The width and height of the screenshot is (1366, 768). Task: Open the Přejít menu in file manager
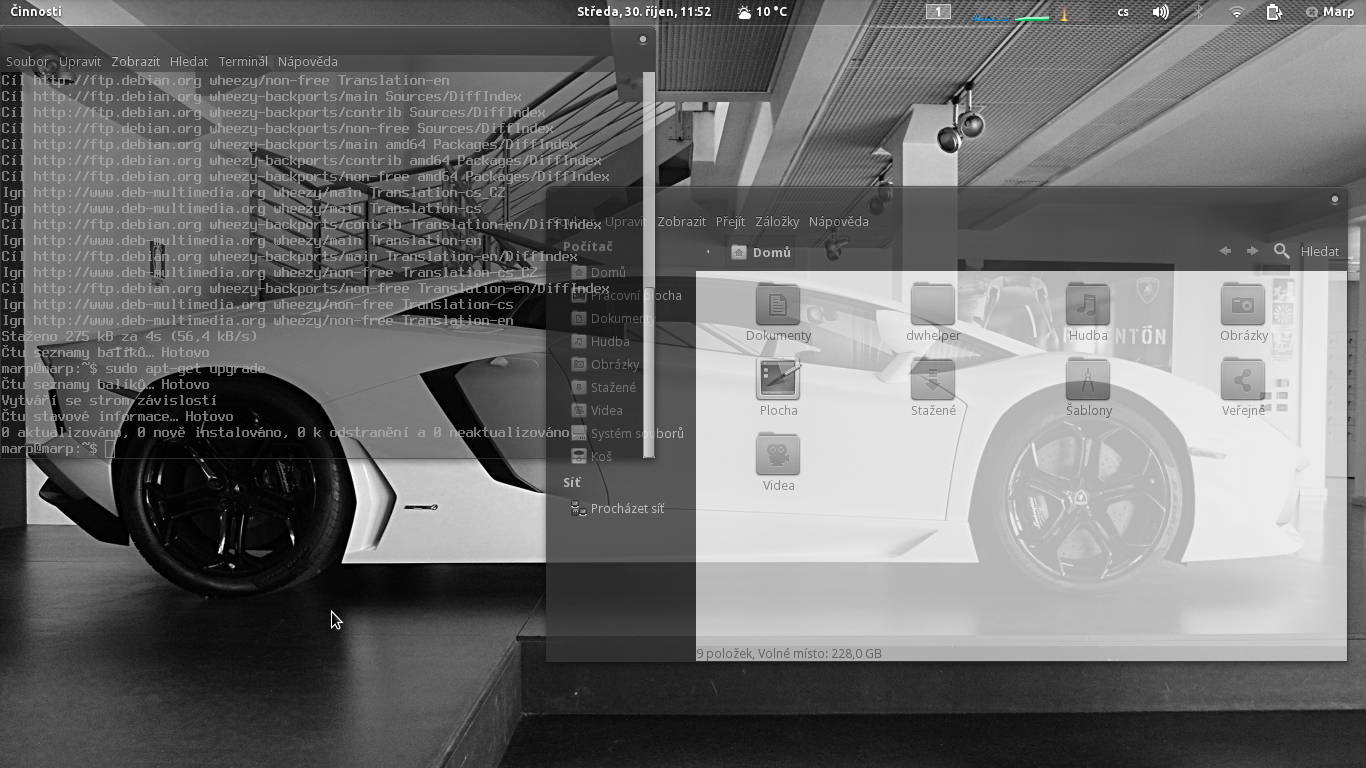tap(730, 221)
